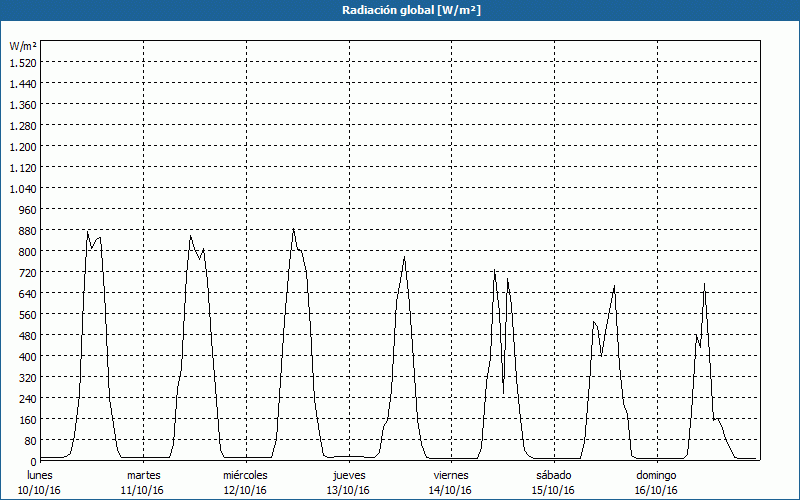Click the 'miércoles' day label
The height and width of the screenshot is (500, 800).
pyautogui.click(x=245, y=475)
